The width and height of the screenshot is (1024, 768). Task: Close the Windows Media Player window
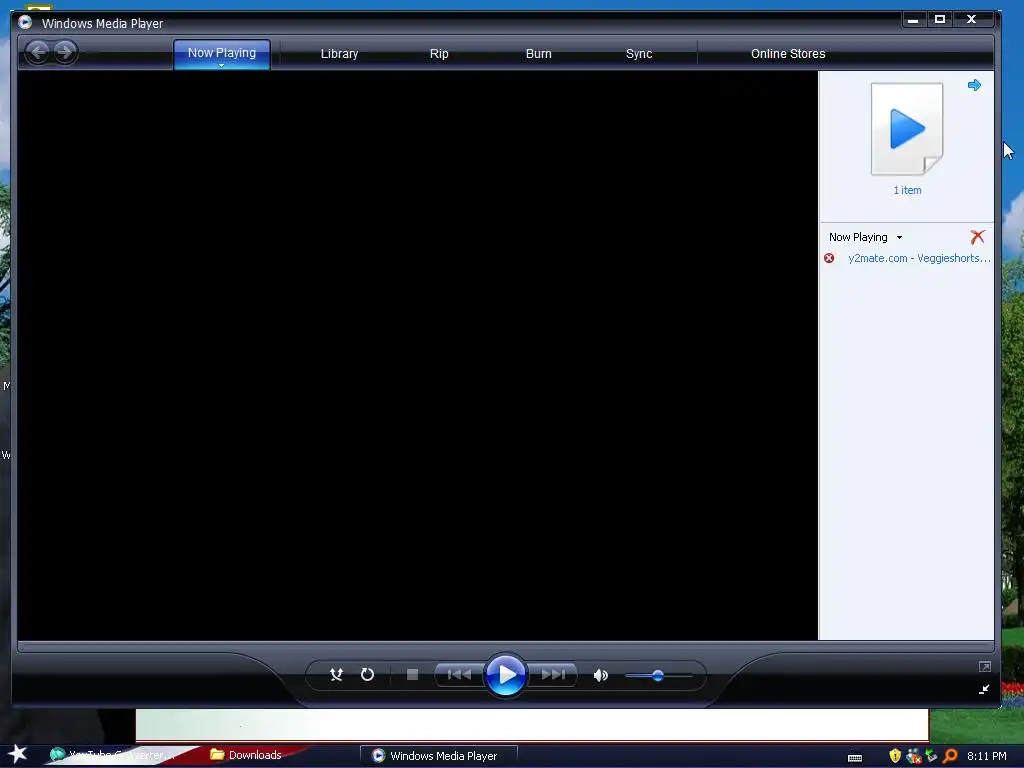[x=971, y=20]
